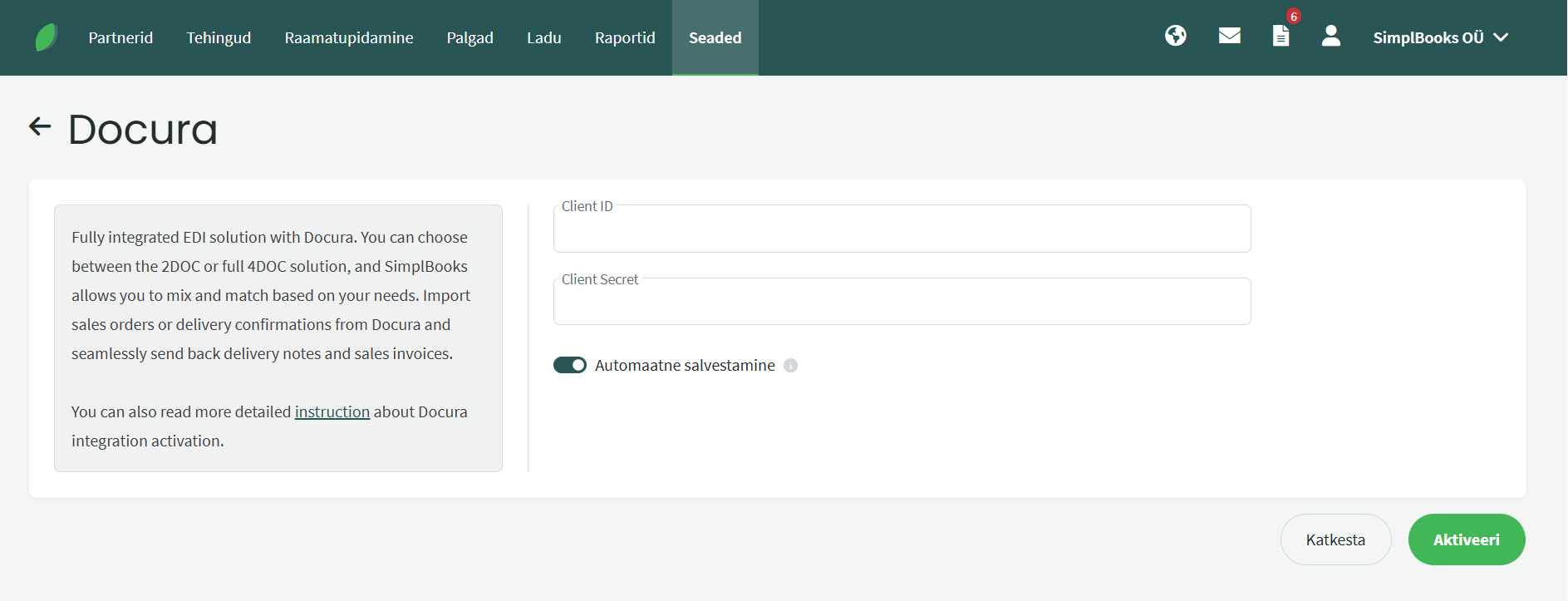1568x601 pixels.
Task: Open the Ladu menu
Action: 544,37
